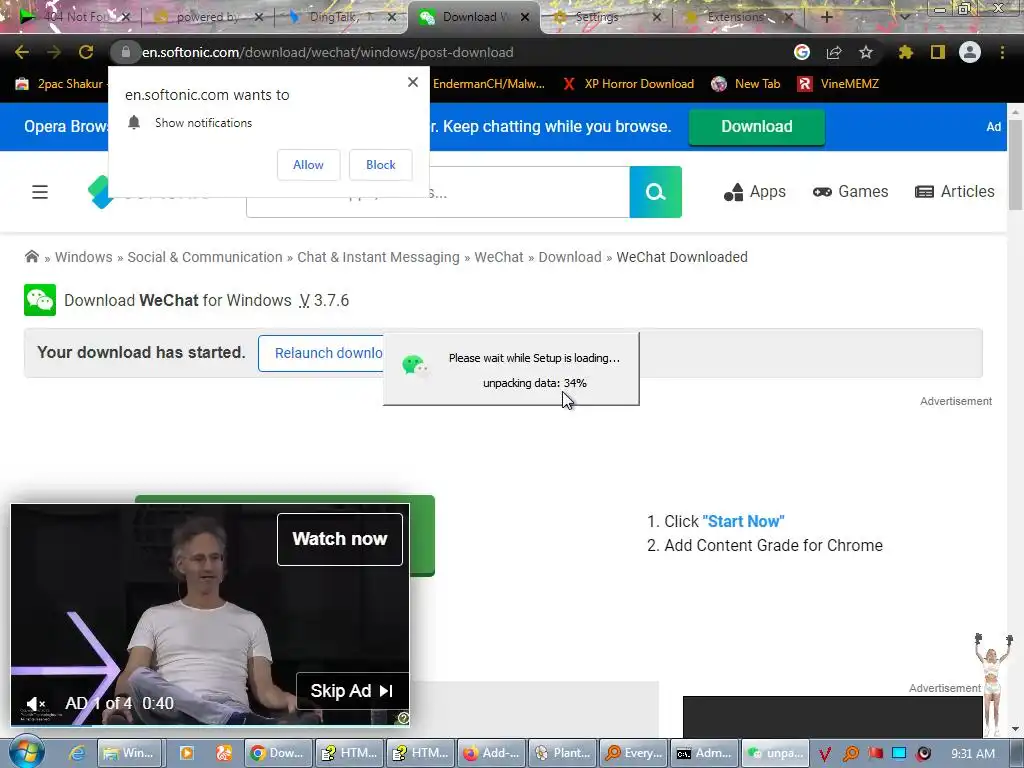Screen dimensions: 1024x768
Task: Open the 'Every...' taskbar button
Action: coord(633,753)
